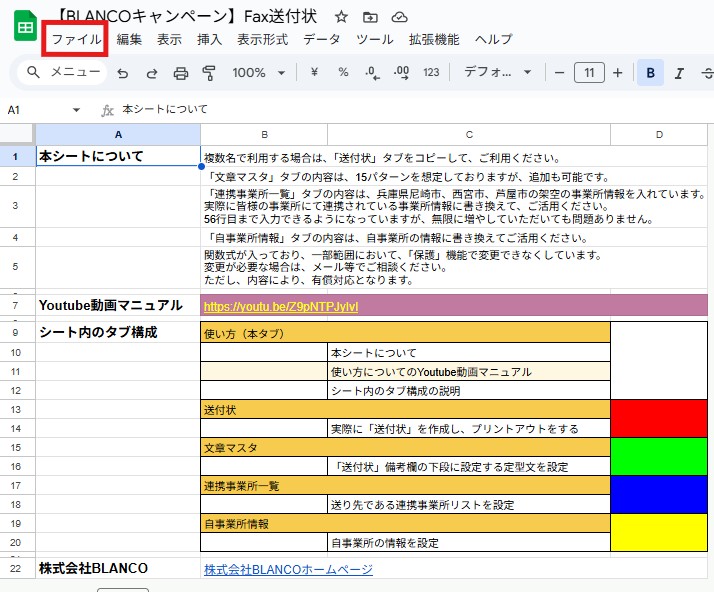Open 株式会社BLANCOホームページ link
714x592 pixels.
click(288, 569)
